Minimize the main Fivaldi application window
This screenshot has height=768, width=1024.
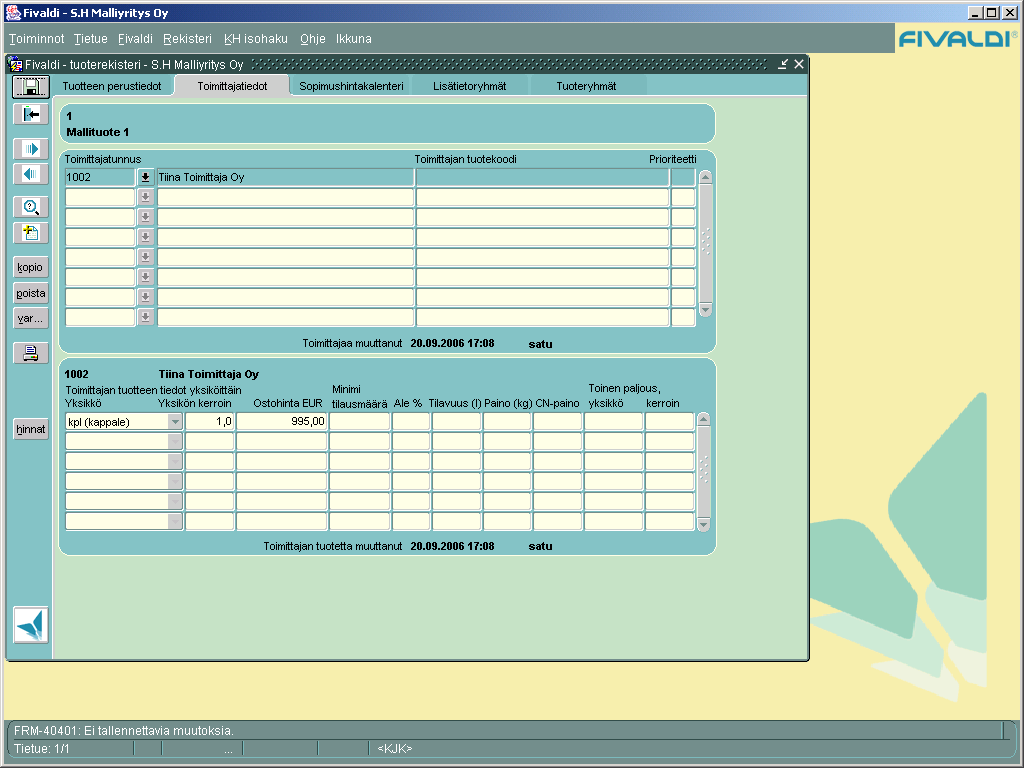[975, 12]
